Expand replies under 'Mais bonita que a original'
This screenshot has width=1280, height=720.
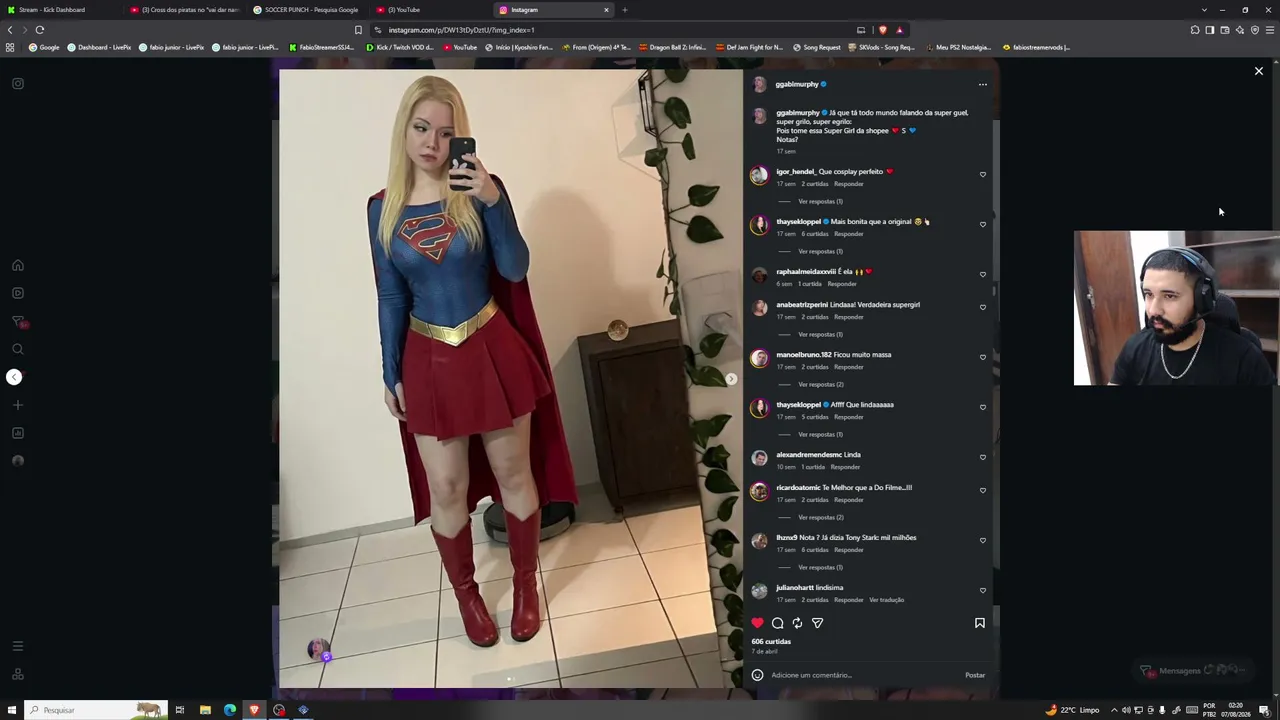point(820,251)
